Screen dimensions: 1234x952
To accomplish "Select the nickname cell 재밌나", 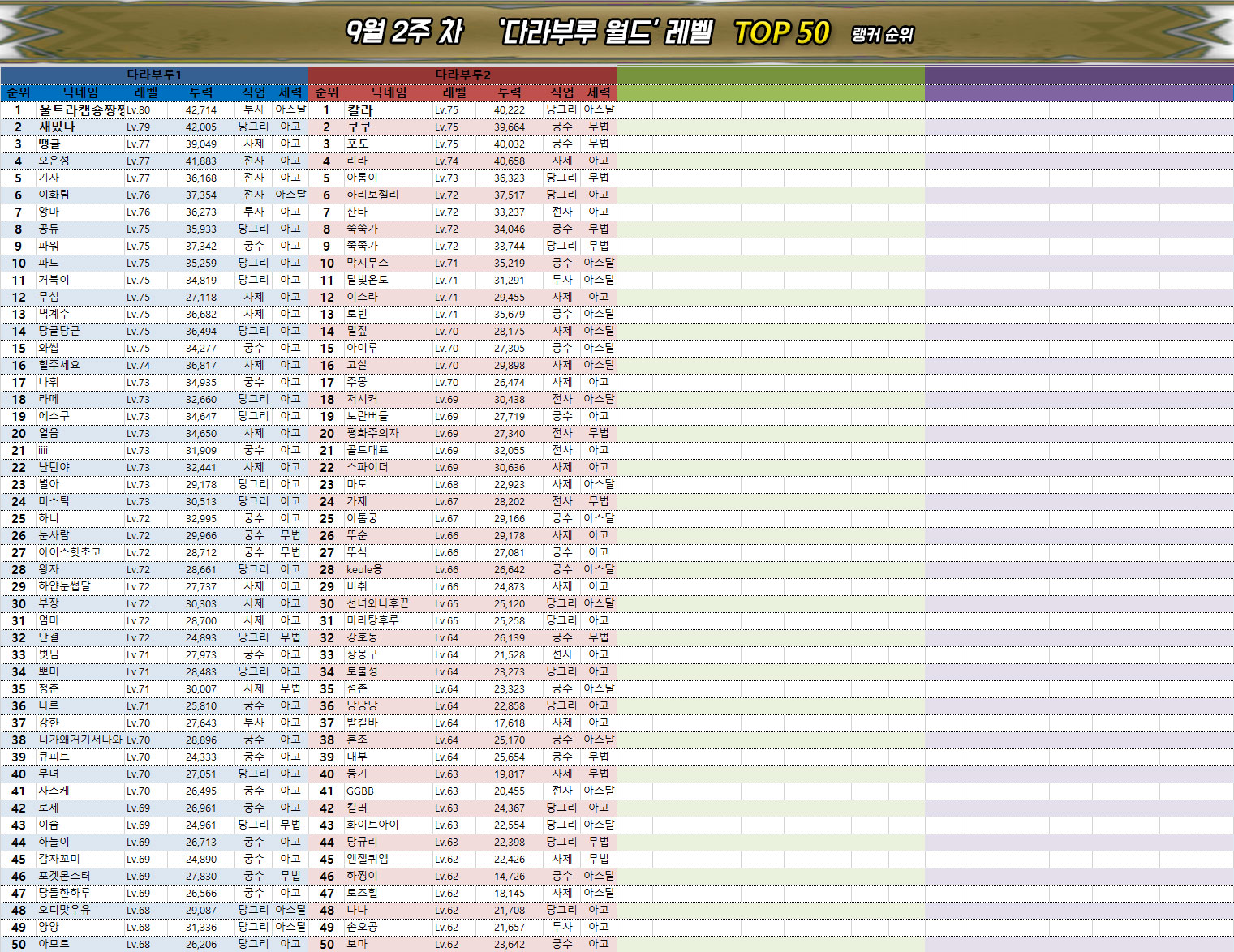I will coord(57,127).
